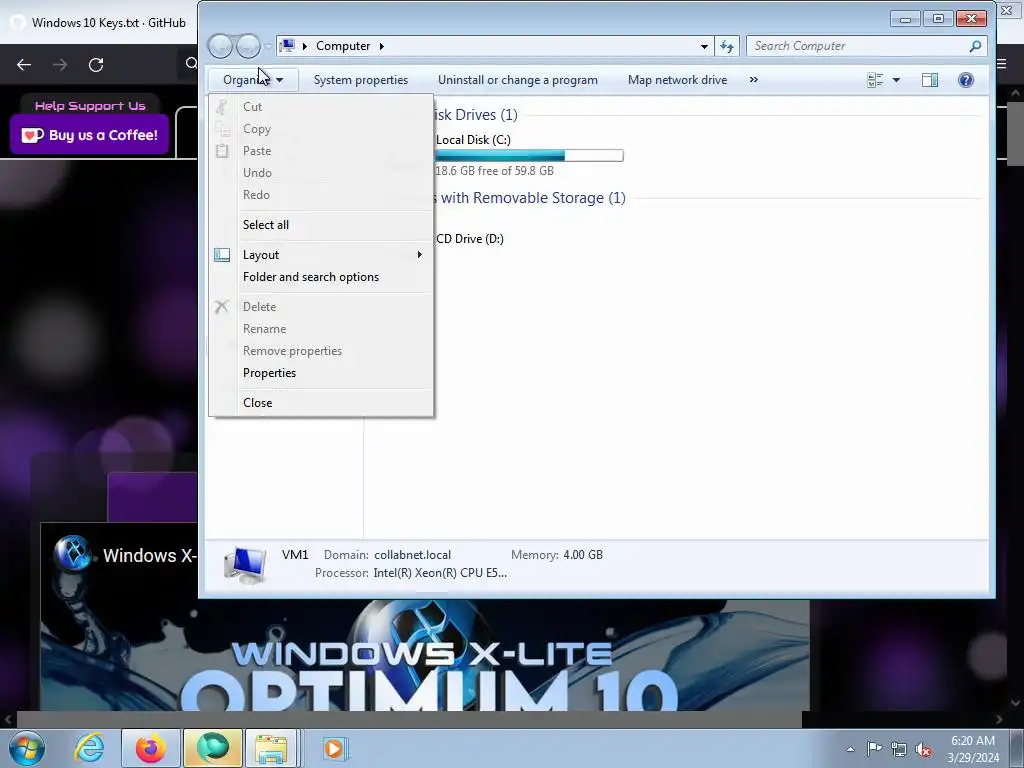Click the taskbar clock showing 6:20 AM
The image size is (1024, 768).
coord(973,748)
